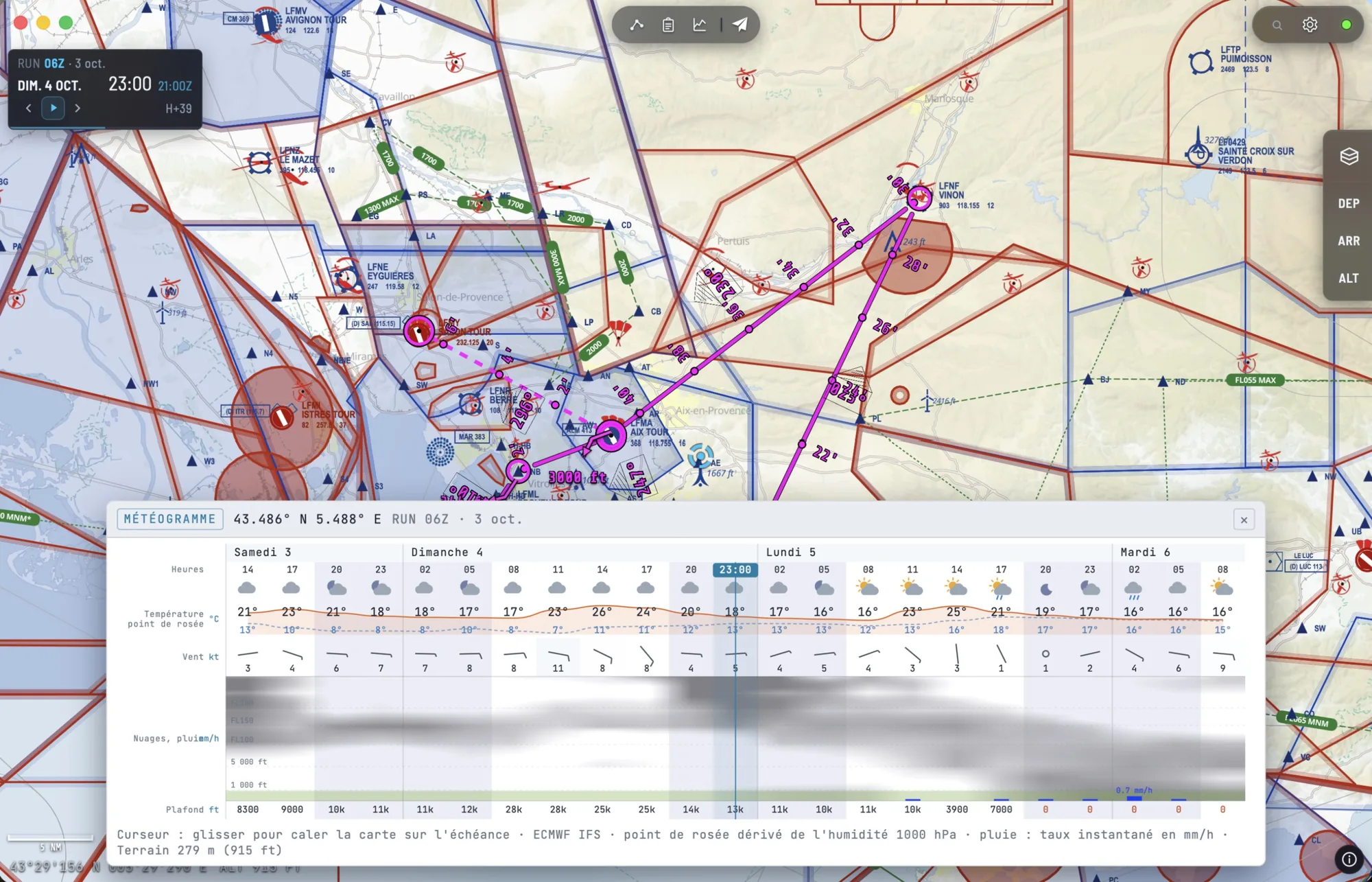The width and height of the screenshot is (1372, 882).
Task: Click LFNF Vinon airfield waypoint marker
Action: pos(919,198)
